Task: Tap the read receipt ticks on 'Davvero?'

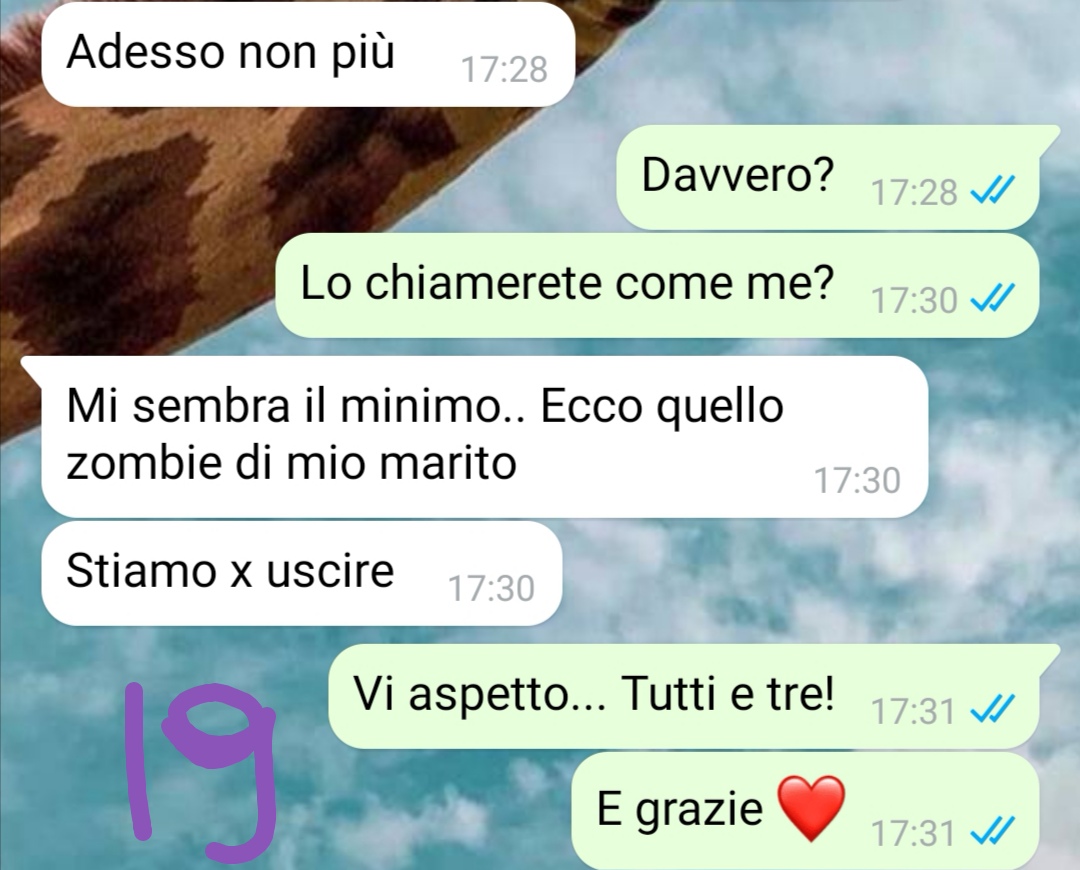Action: (993, 191)
